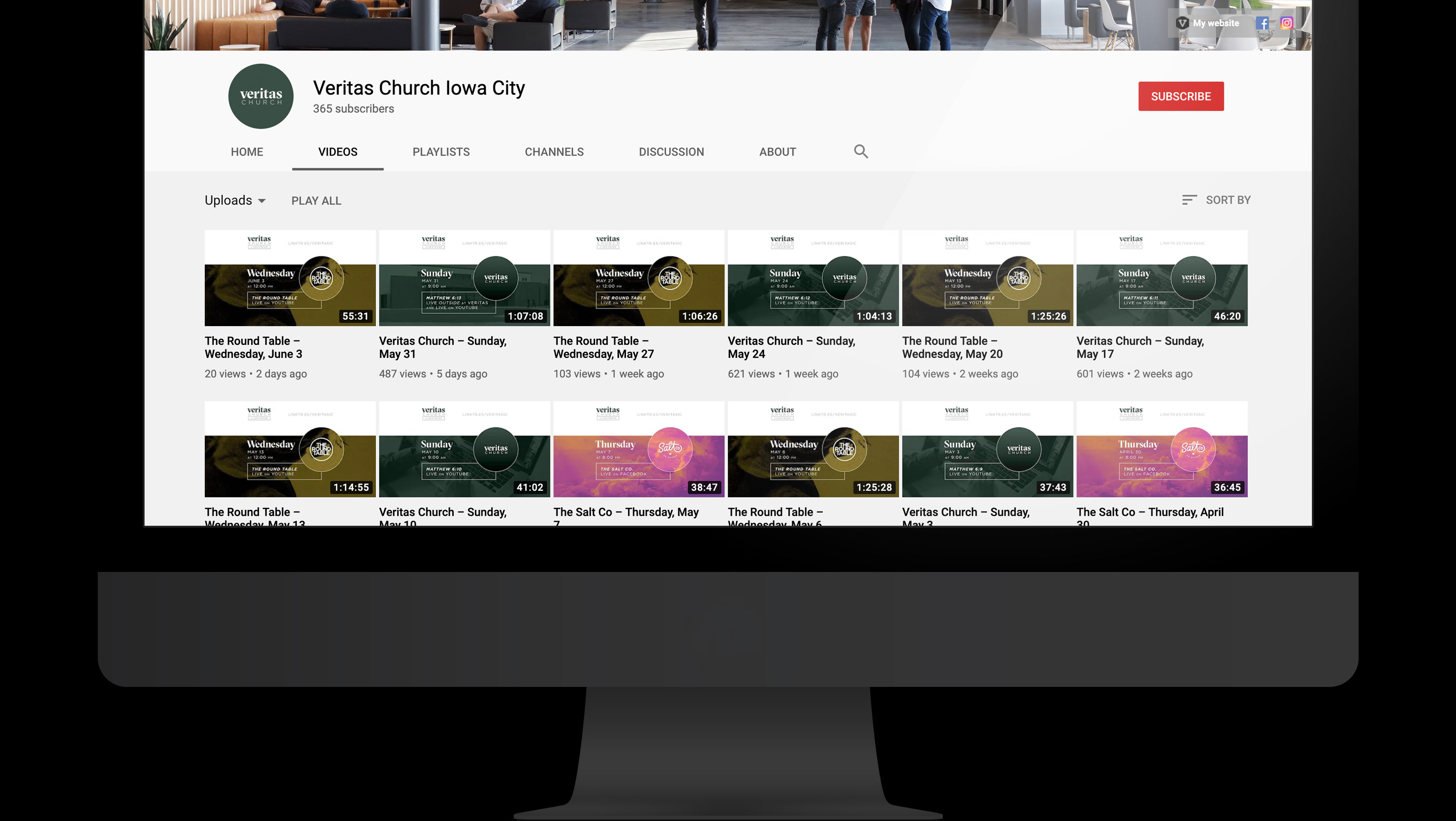
Task: Click the 36:45 duration badge
Action: [x=1227, y=488]
